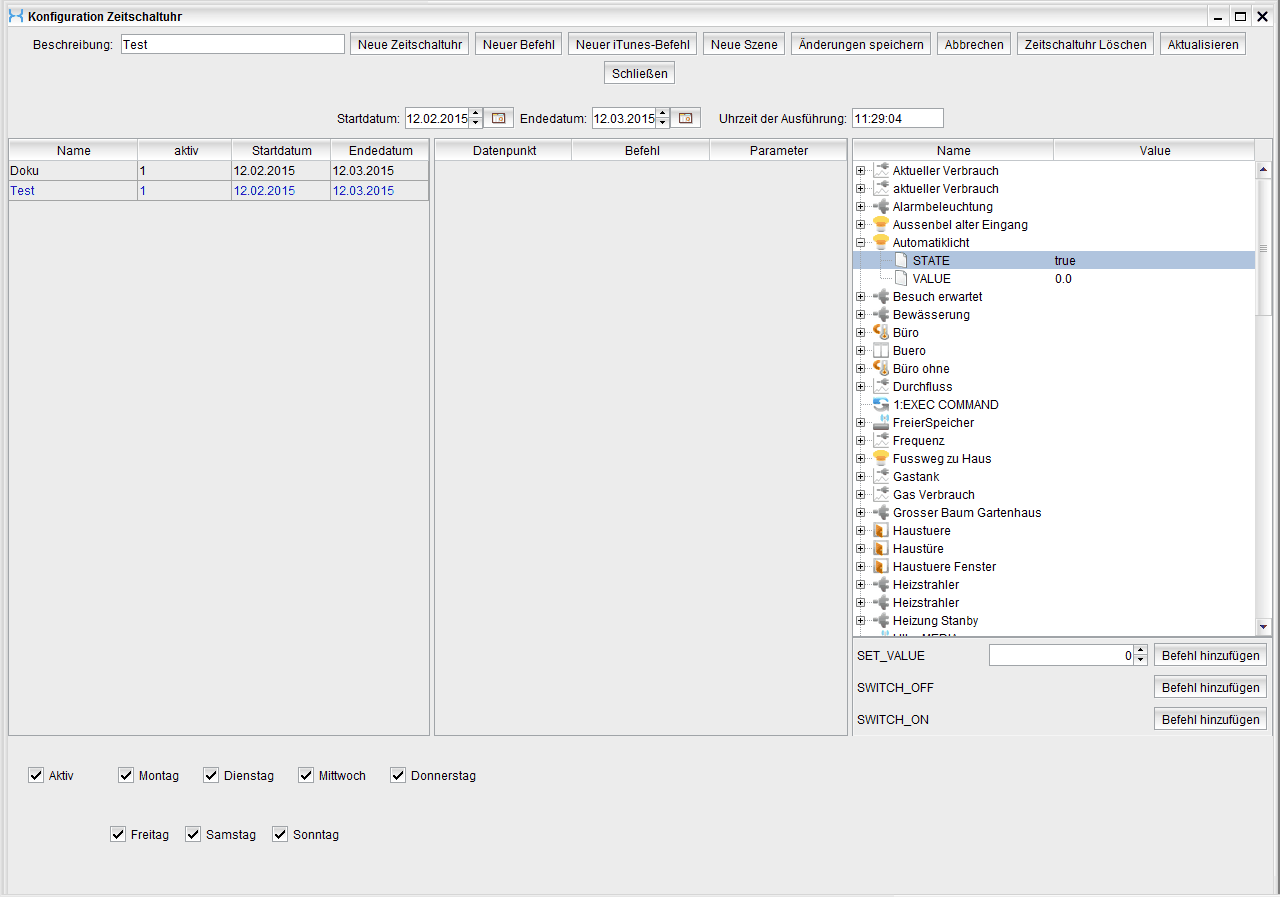Click the thermostat icon beside Büro ohne
Image resolution: width=1280 pixels, height=897 pixels.
click(881, 369)
